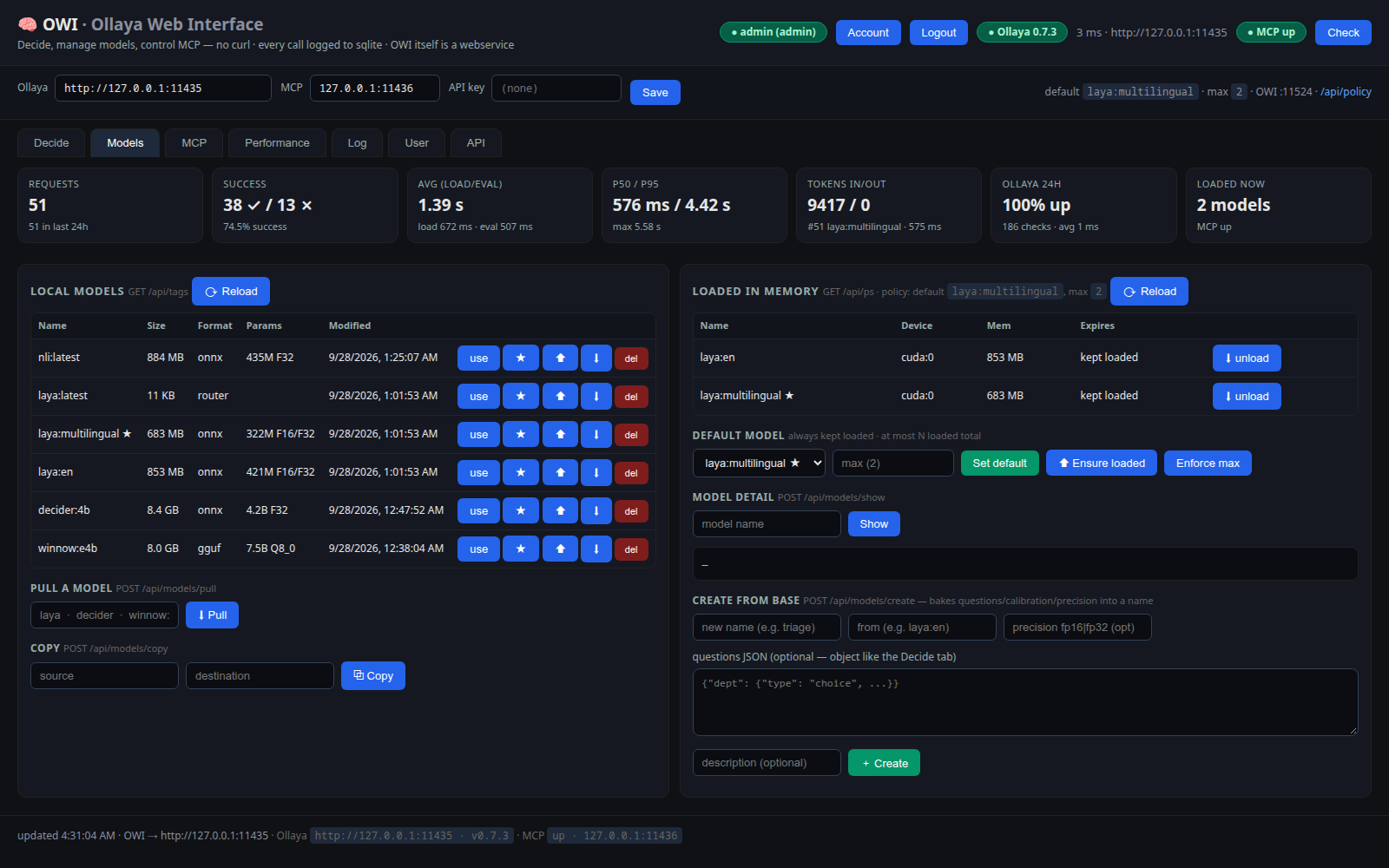Click the Logout button
The width and height of the screenshot is (1389, 868).
[938, 32]
